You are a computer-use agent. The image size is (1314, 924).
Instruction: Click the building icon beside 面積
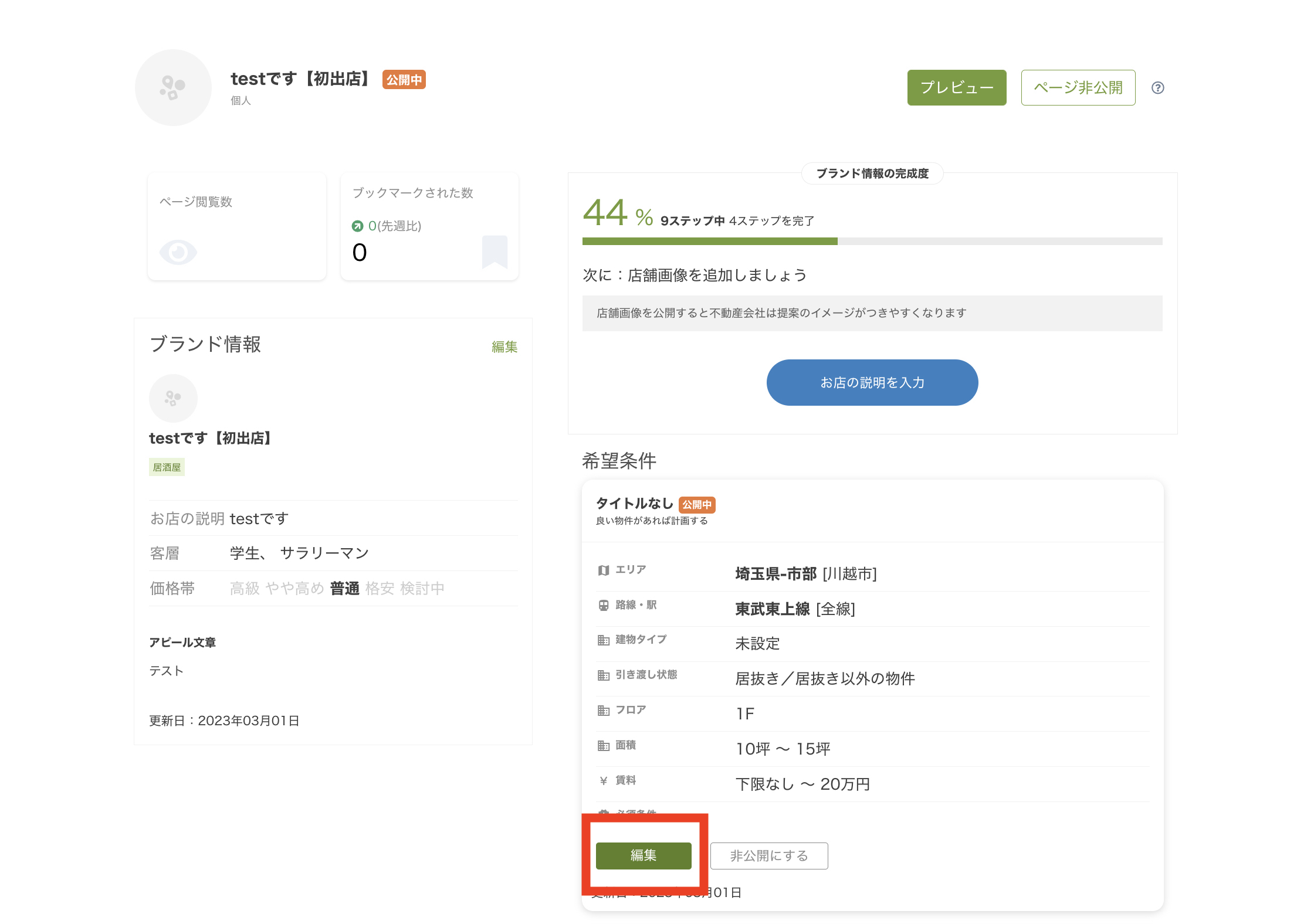604,745
